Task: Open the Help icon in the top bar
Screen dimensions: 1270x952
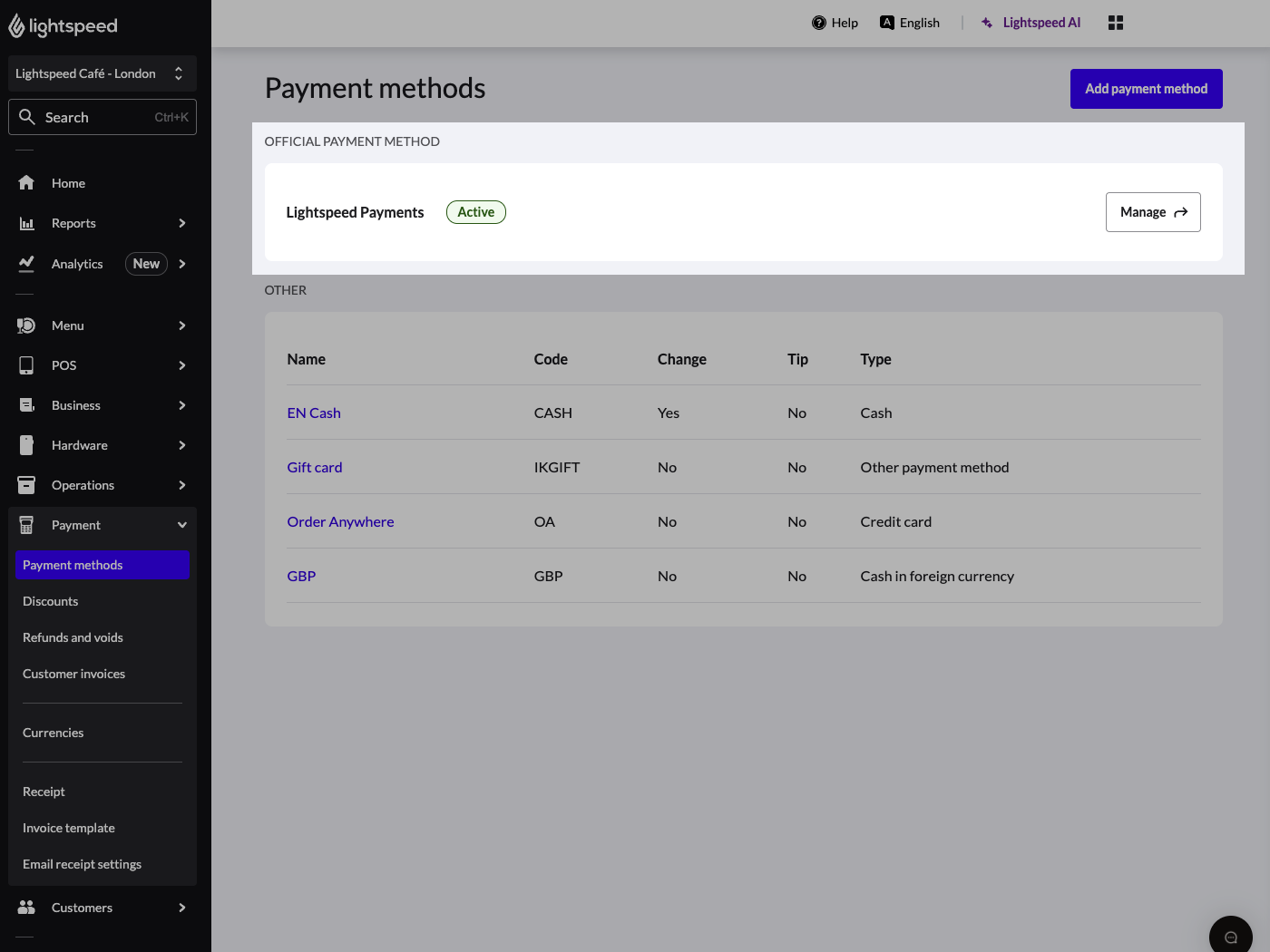Action: pos(819,23)
